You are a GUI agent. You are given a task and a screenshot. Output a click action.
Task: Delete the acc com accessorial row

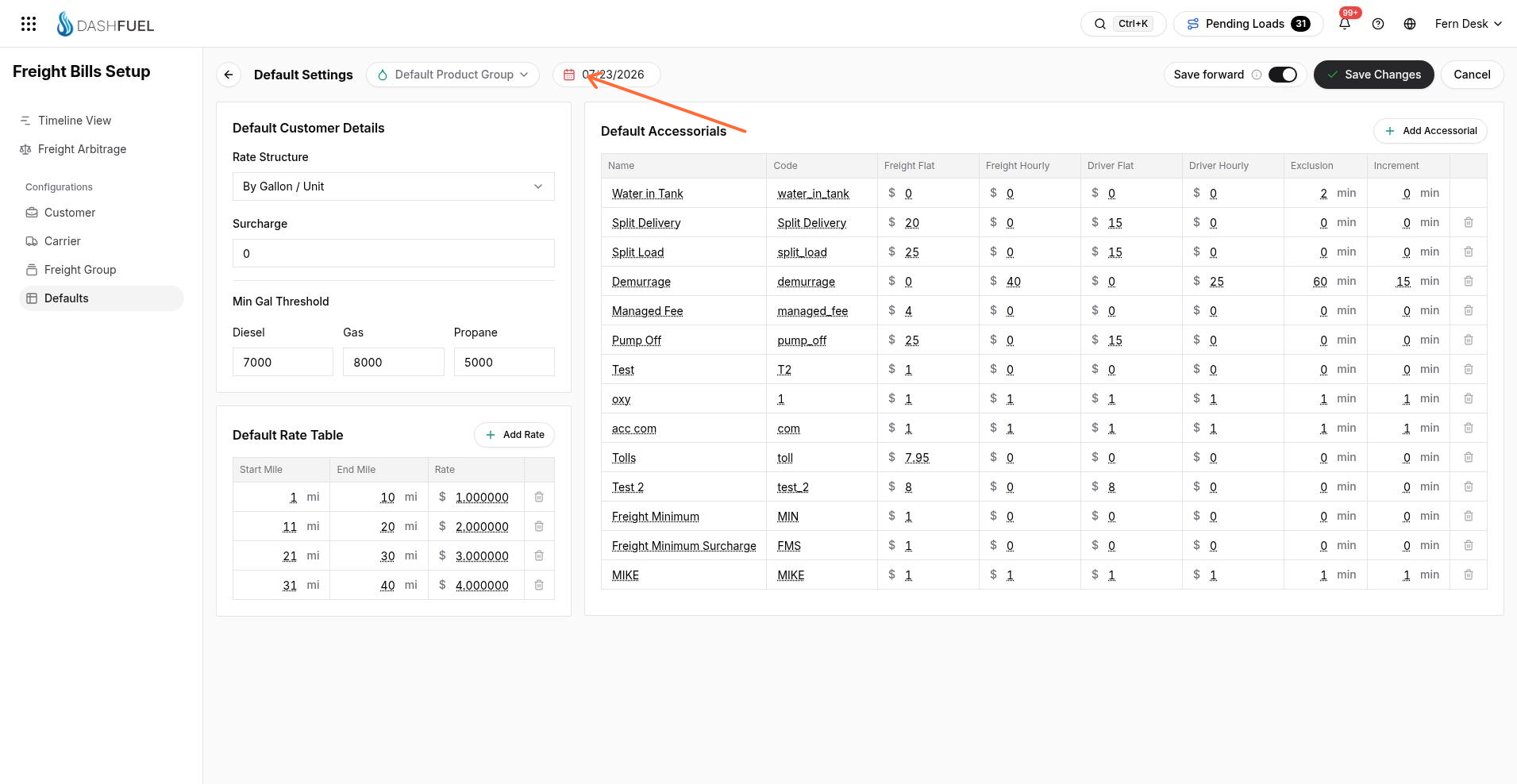1469,428
